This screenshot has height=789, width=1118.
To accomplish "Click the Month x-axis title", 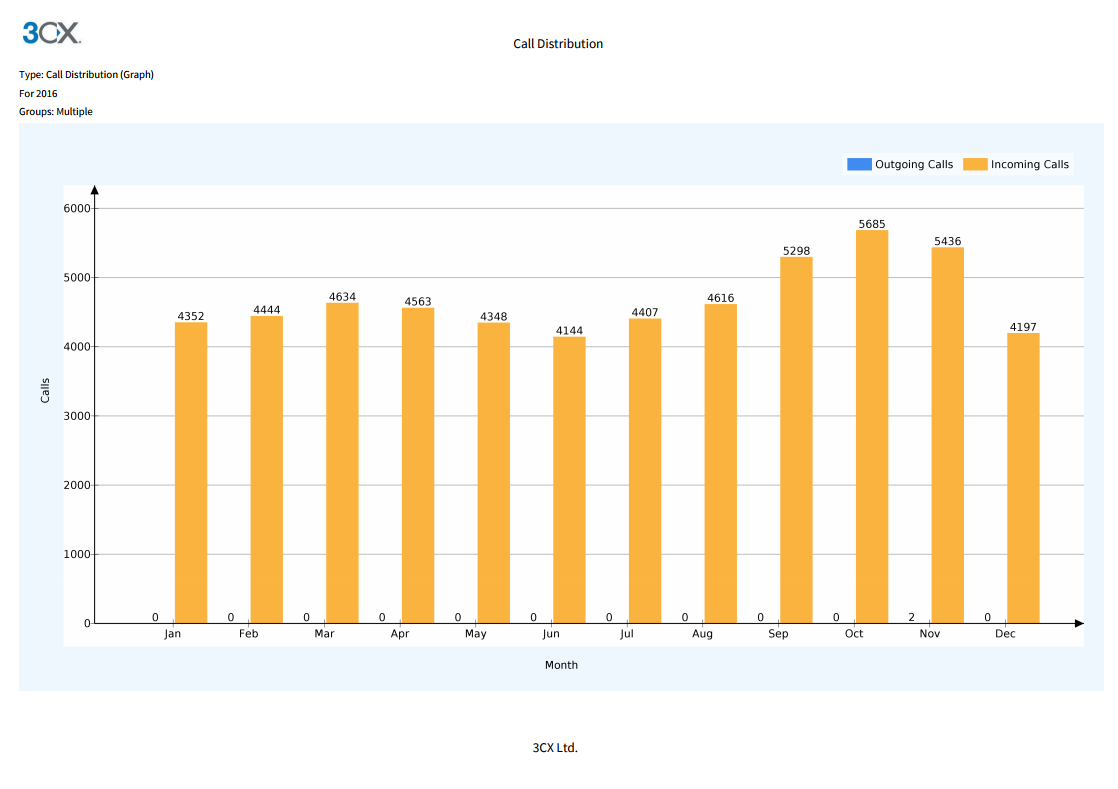I will tap(561, 665).
